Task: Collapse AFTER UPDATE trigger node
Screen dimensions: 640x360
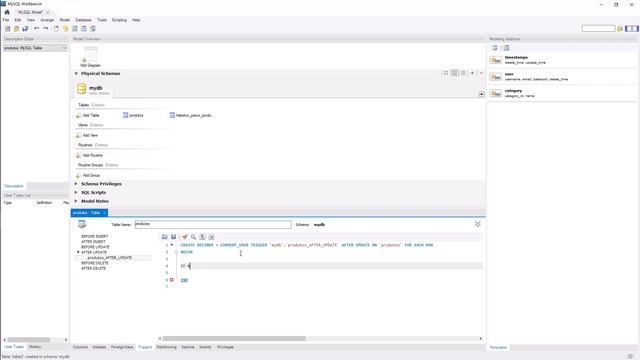Action: point(78,252)
